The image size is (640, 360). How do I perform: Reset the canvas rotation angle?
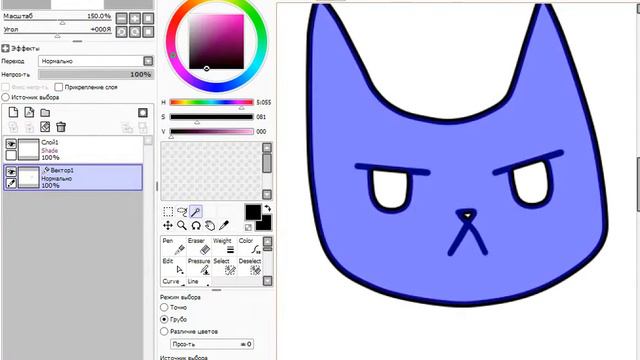tap(148, 31)
